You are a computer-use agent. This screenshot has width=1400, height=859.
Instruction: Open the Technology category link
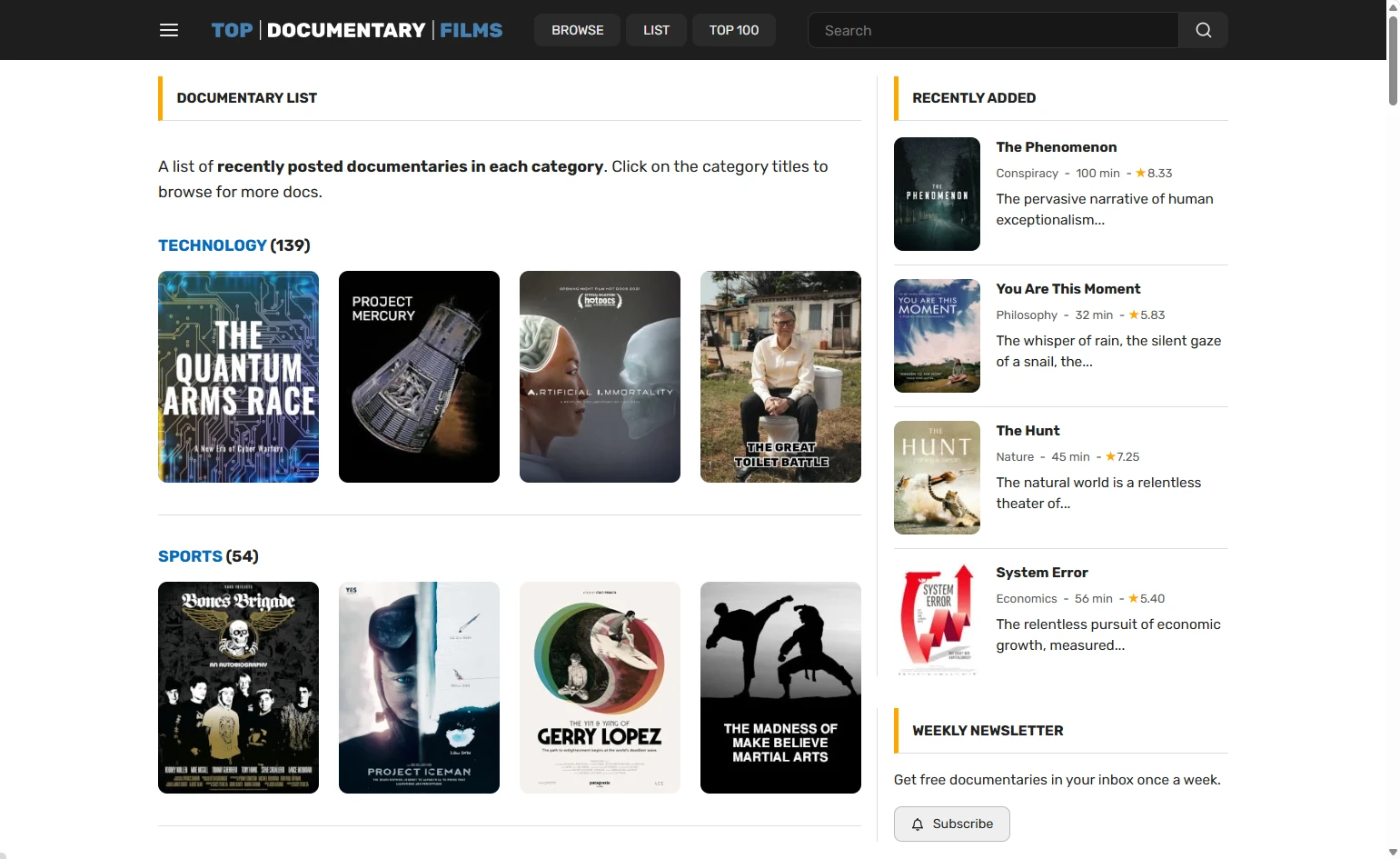213,245
